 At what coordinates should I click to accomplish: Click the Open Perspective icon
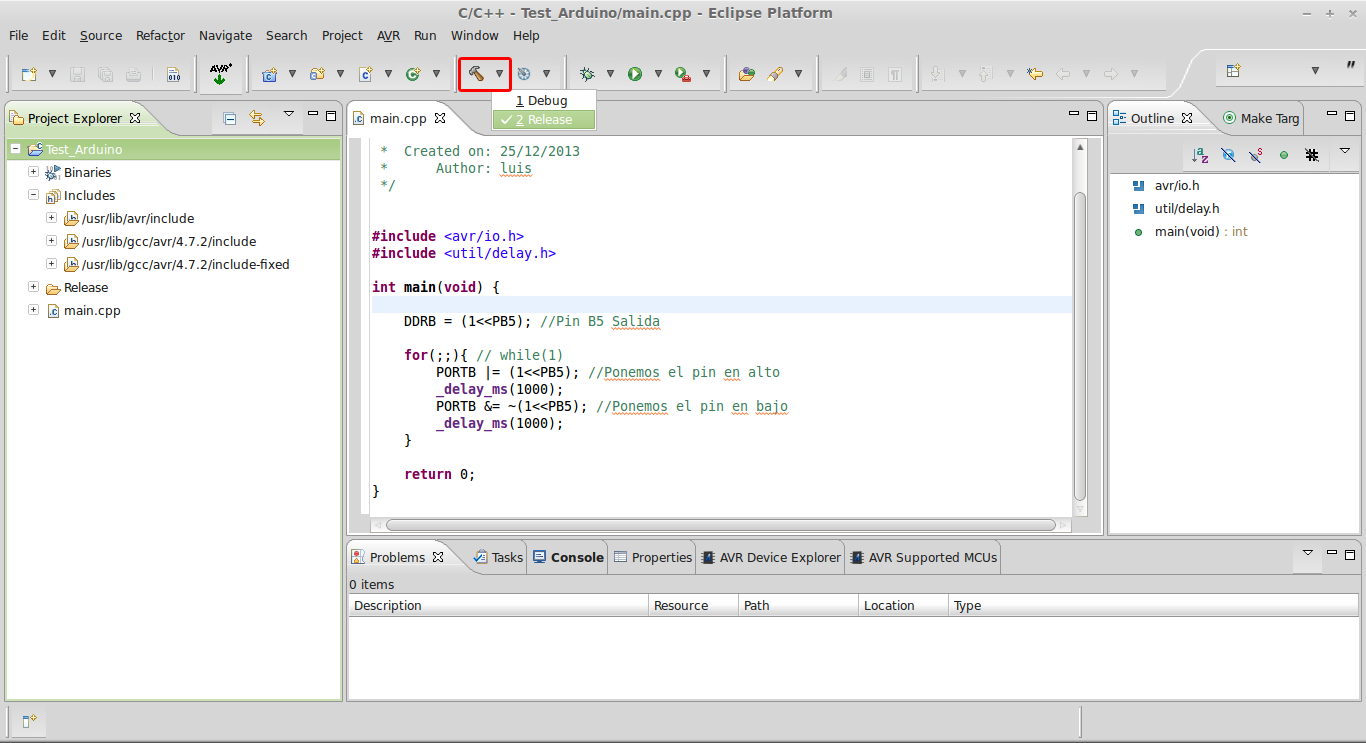click(1234, 71)
